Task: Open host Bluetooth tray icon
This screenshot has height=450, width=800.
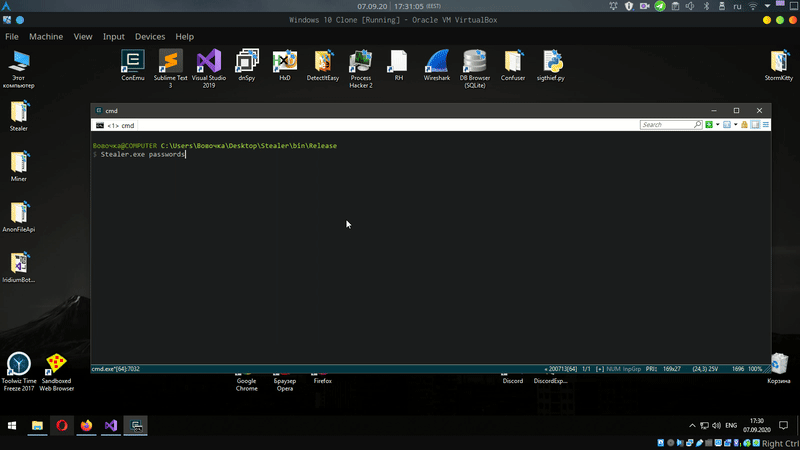Action: pyautogui.click(x=707, y=6)
